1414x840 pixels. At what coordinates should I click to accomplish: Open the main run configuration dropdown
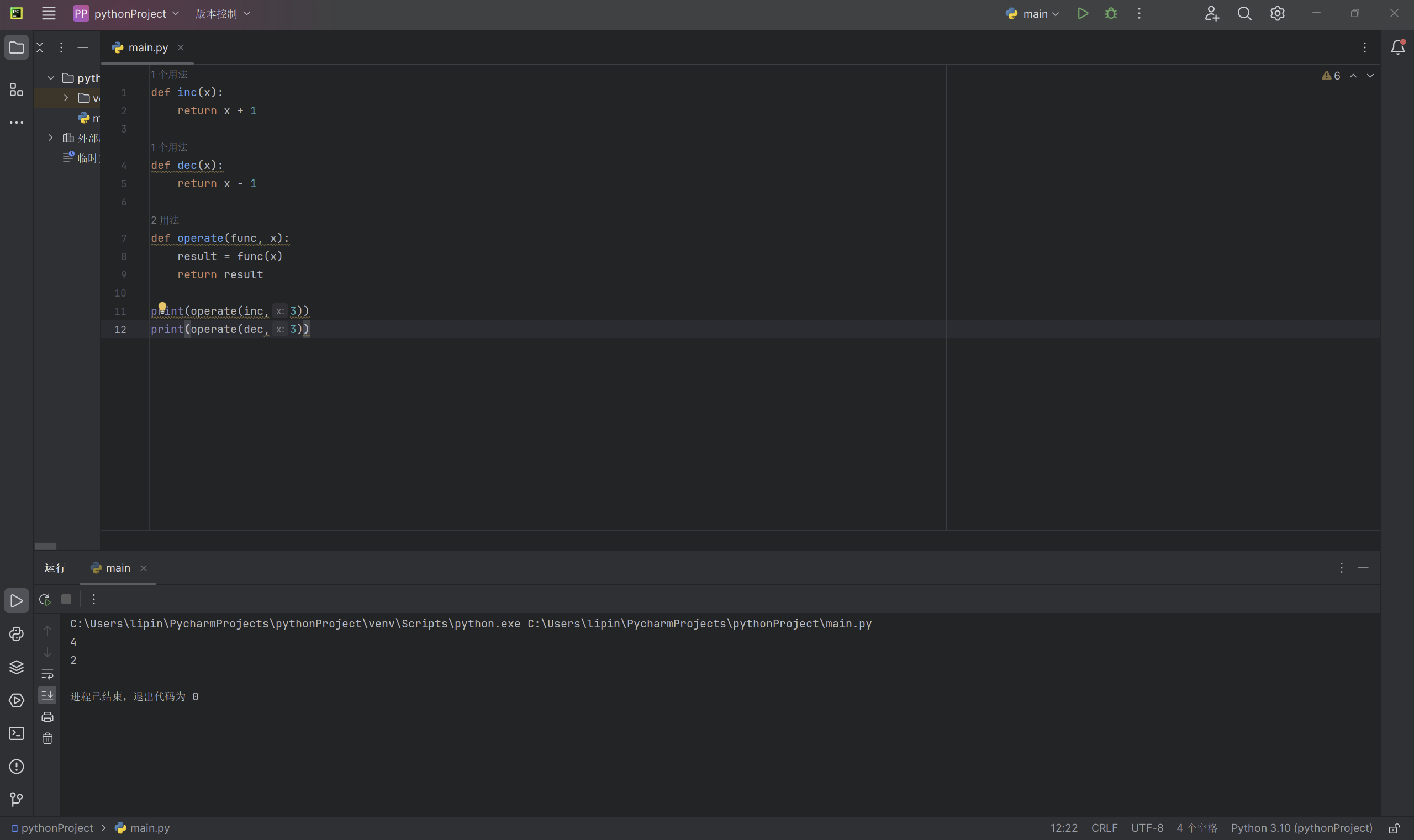click(1032, 14)
